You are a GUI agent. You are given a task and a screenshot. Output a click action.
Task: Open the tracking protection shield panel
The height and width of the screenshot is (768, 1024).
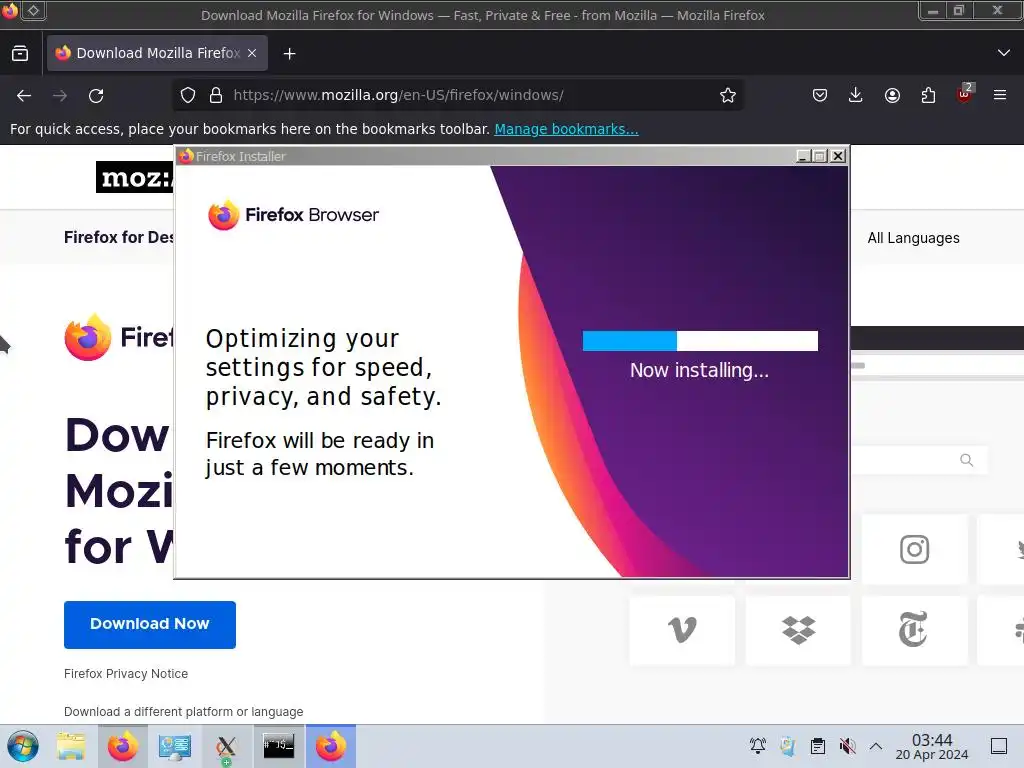[x=188, y=95]
